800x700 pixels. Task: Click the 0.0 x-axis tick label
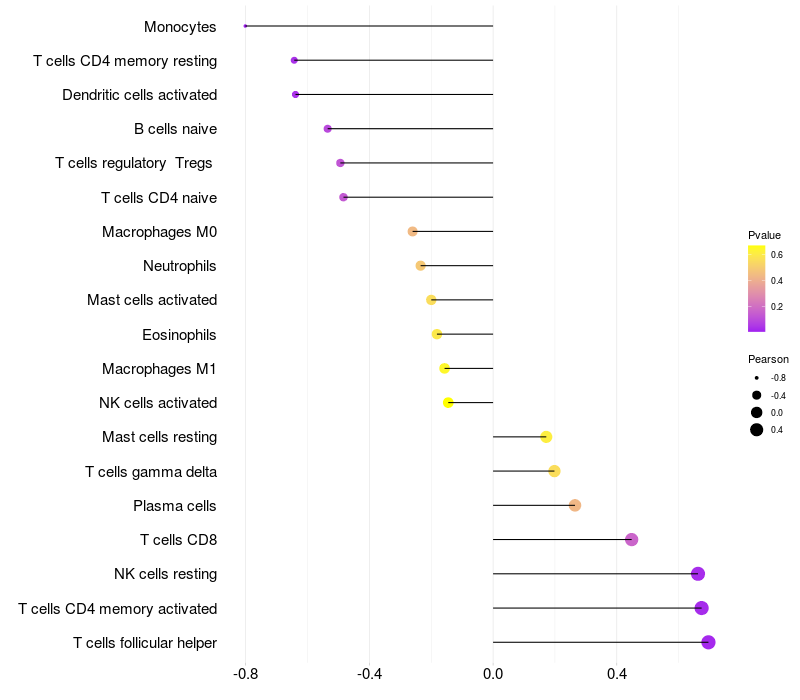[493, 674]
